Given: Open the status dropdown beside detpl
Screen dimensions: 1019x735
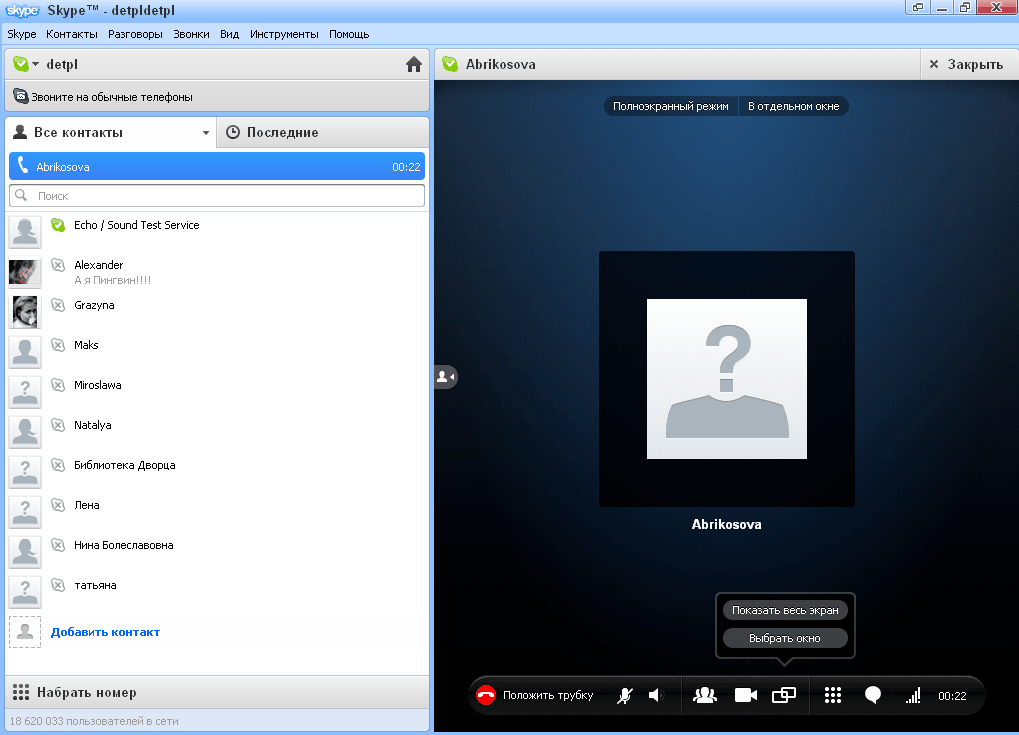Looking at the screenshot, I should (x=26, y=65).
